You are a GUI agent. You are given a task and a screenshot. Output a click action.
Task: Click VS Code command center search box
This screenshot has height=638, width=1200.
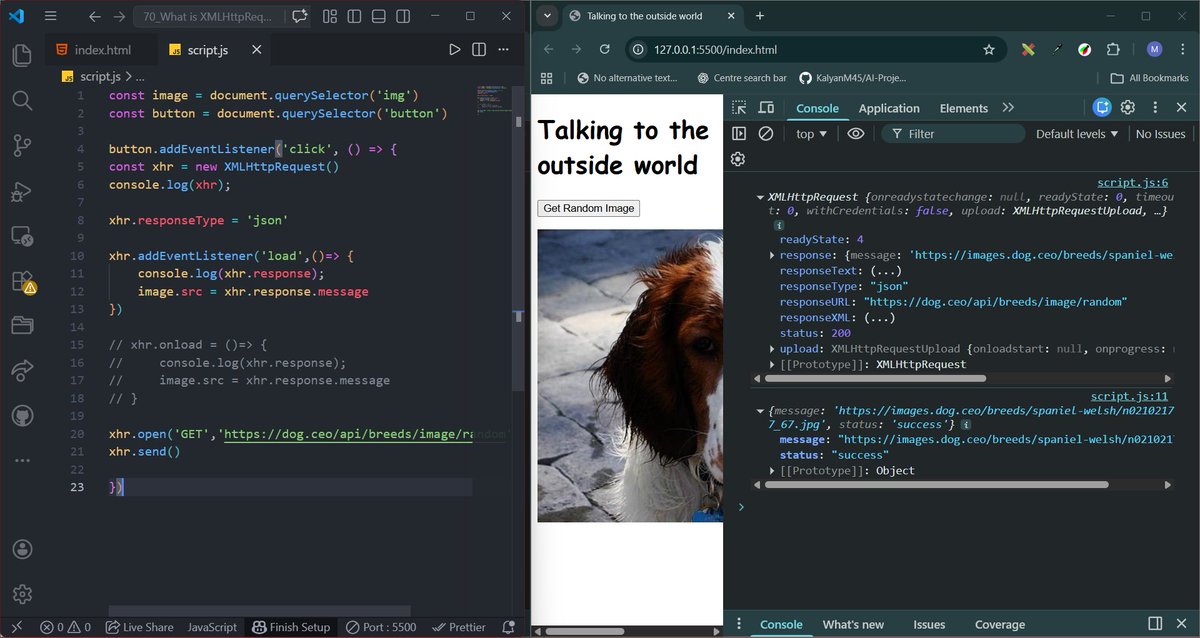click(x=209, y=17)
